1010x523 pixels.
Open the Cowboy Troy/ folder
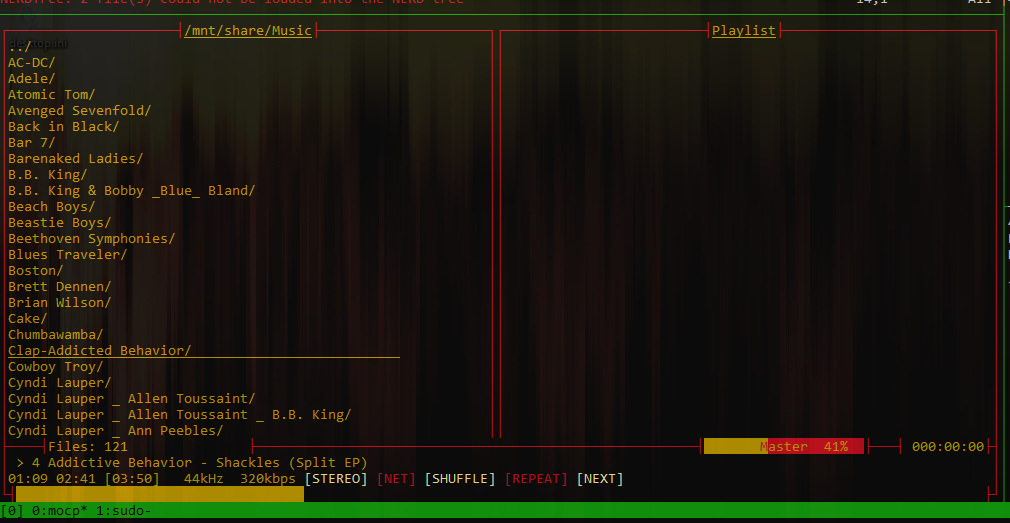(55, 367)
